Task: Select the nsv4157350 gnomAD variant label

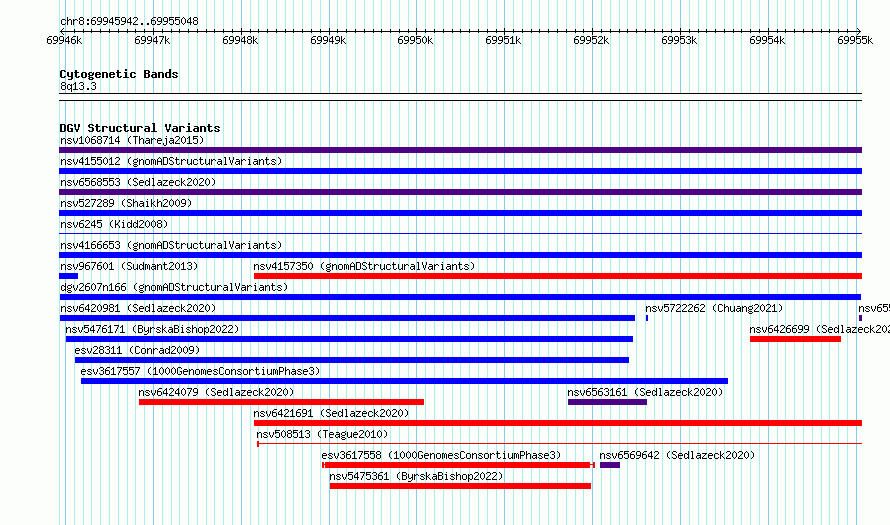Action: tap(364, 266)
